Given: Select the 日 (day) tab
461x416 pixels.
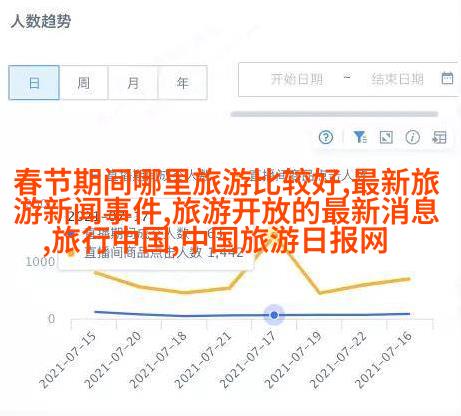Looking at the screenshot, I should click(x=34, y=83).
